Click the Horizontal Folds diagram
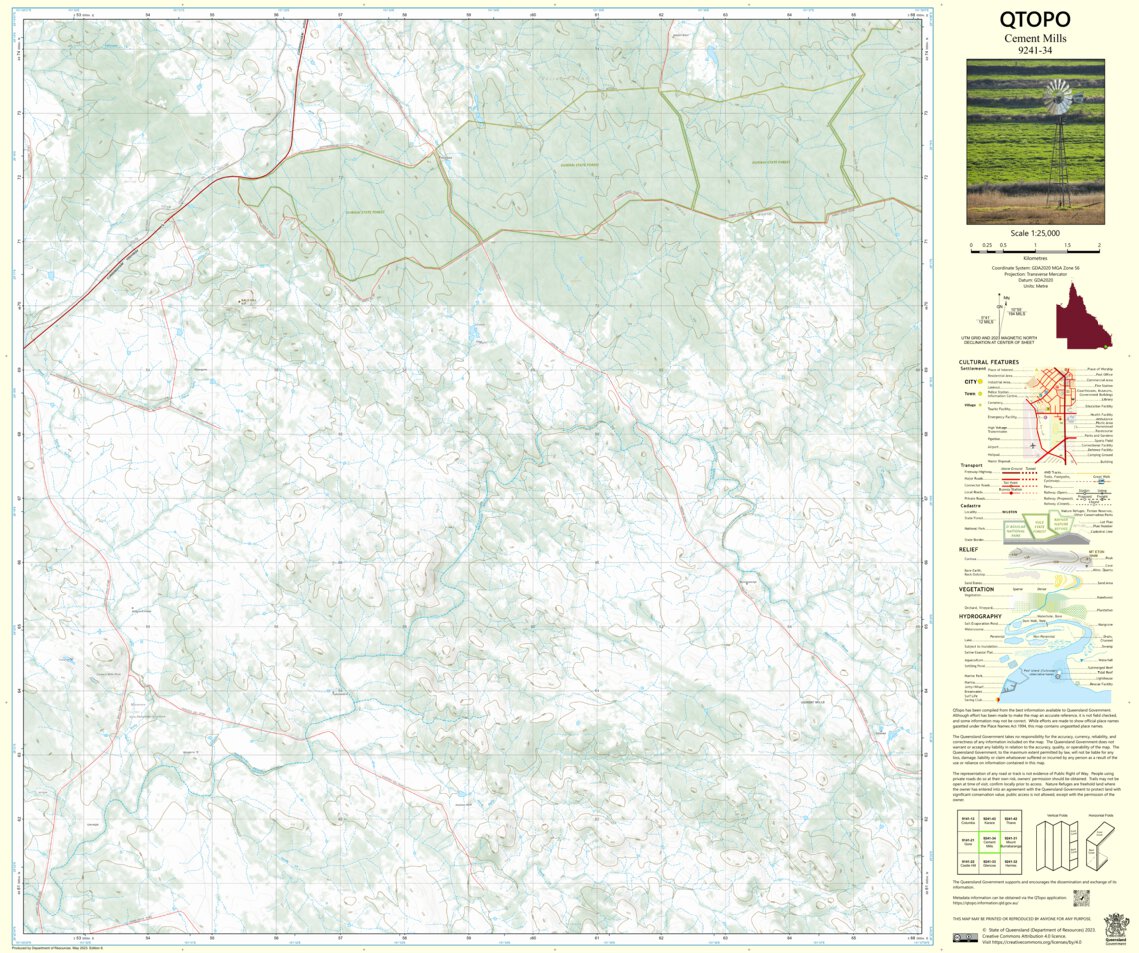This screenshot has height=953, width=1139. tap(1099, 845)
